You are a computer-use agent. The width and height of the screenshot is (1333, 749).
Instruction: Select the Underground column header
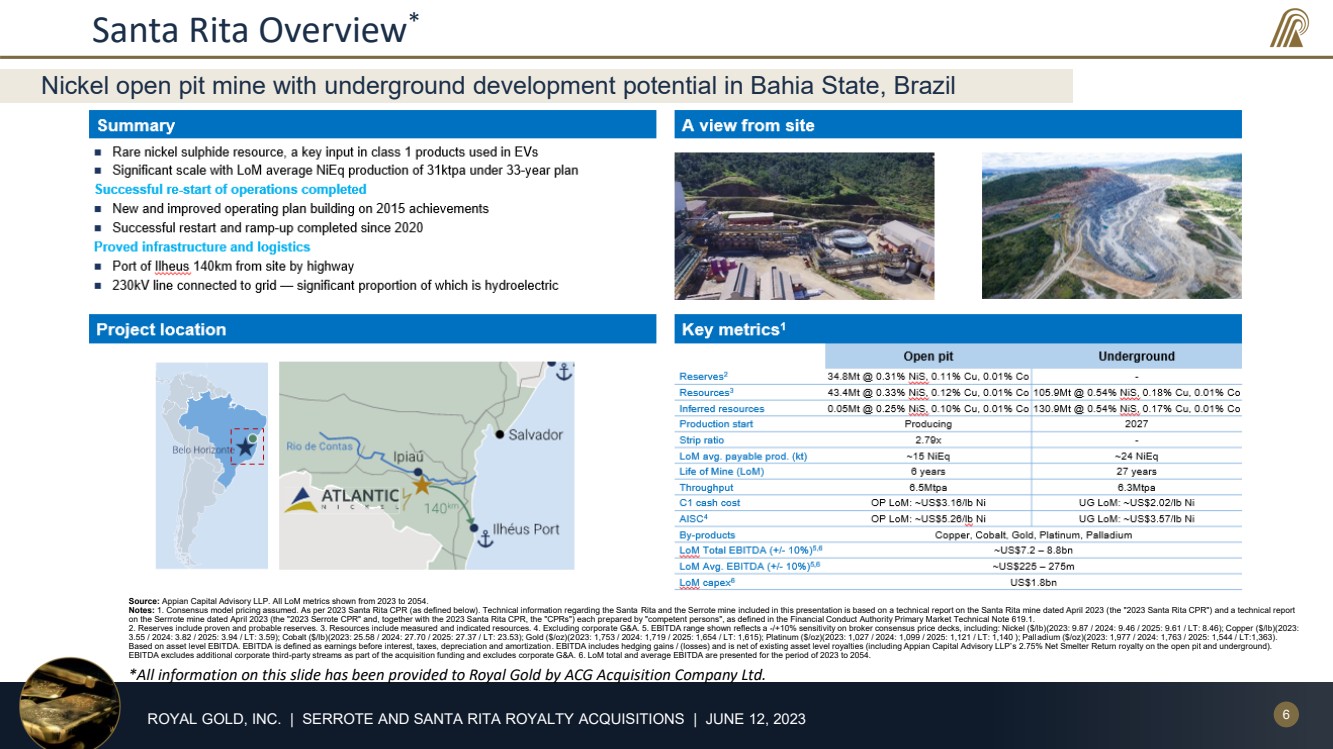1136,356
